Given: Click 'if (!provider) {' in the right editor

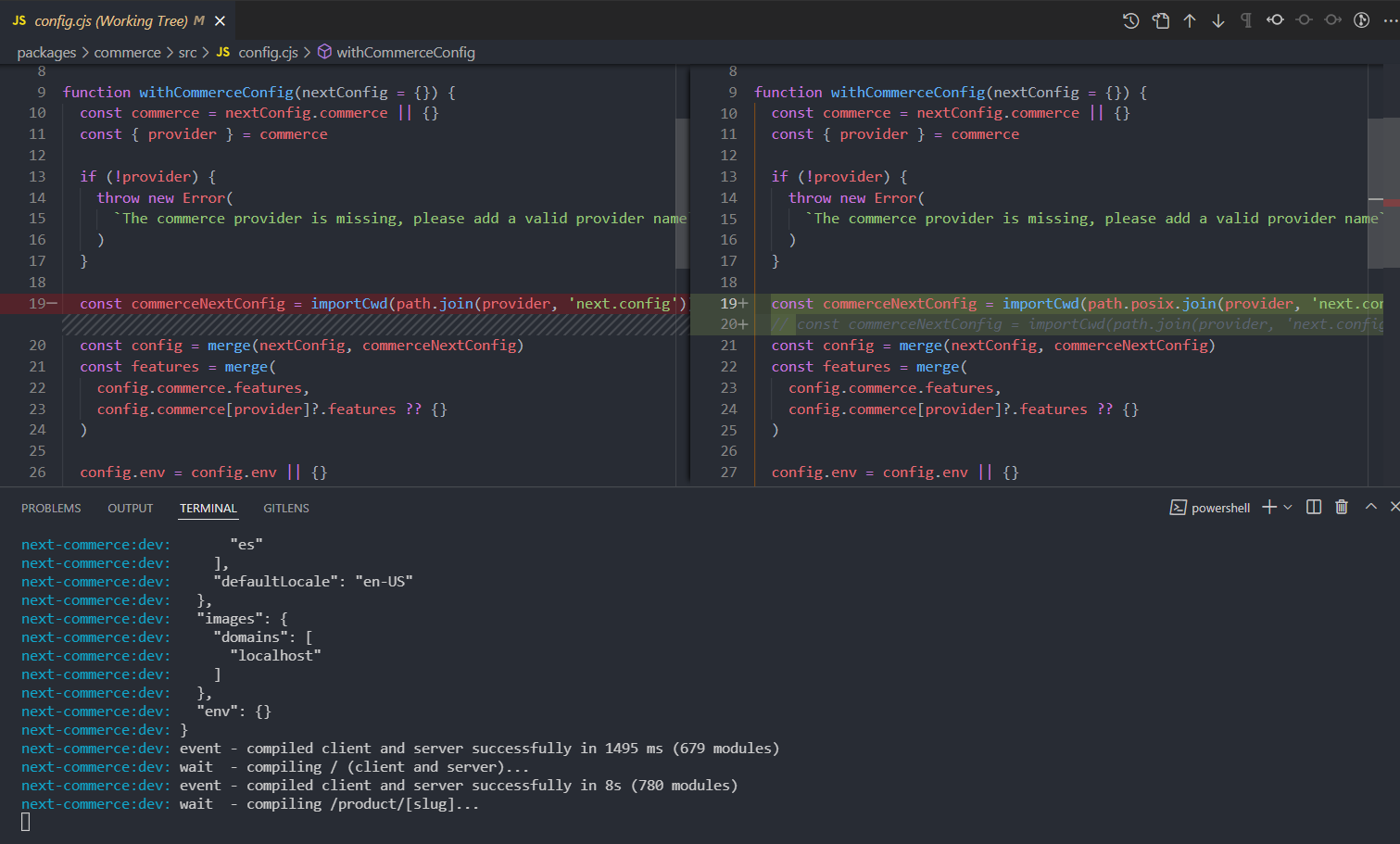Looking at the screenshot, I should pos(839,177).
